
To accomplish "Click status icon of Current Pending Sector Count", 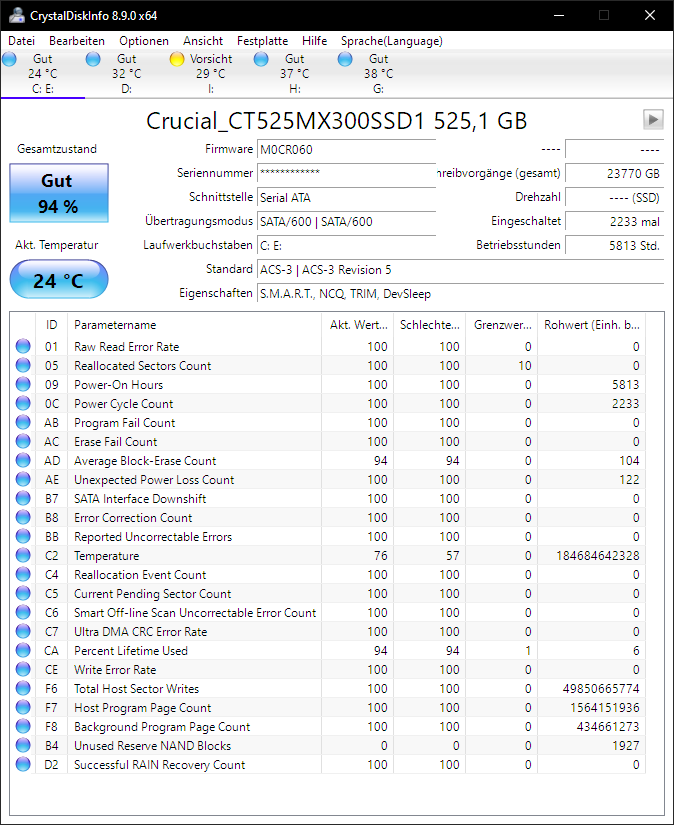I will pos(23,593).
